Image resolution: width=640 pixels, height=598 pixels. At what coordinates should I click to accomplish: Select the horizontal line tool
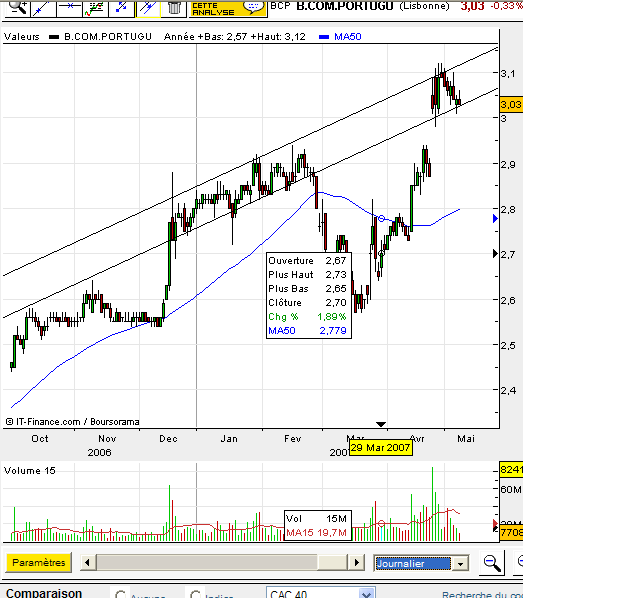coord(69,8)
